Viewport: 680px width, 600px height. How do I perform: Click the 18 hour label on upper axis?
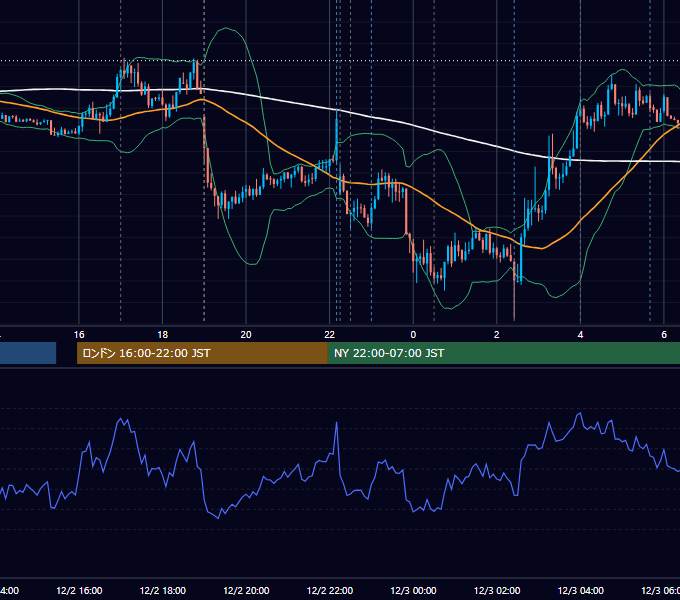[x=163, y=335]
